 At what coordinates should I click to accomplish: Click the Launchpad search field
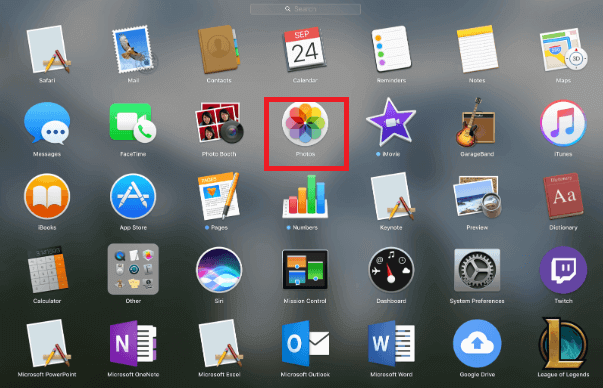pyautogui.click(x=305, y=9)
